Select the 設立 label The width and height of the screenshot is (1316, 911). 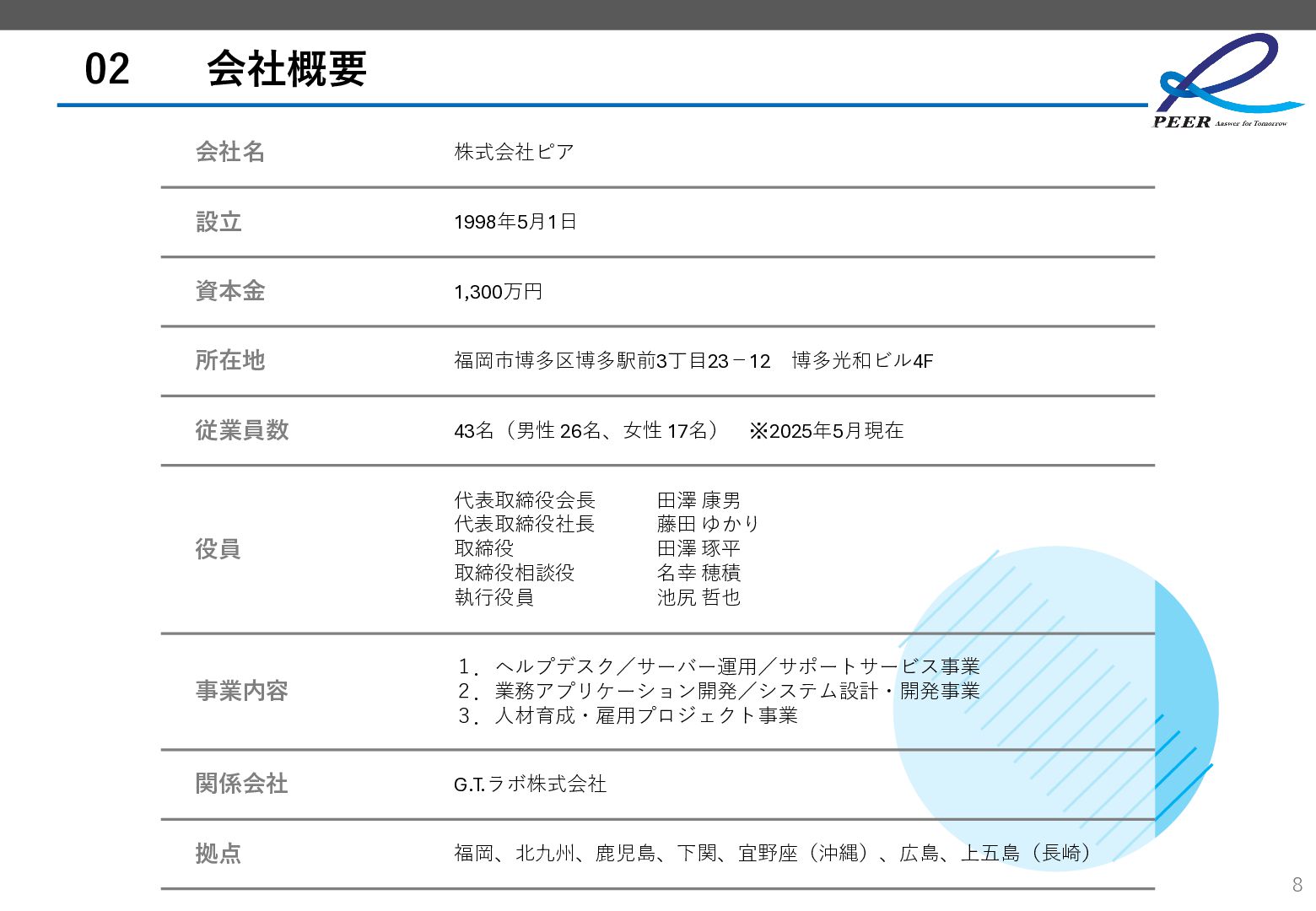(218, 222)
